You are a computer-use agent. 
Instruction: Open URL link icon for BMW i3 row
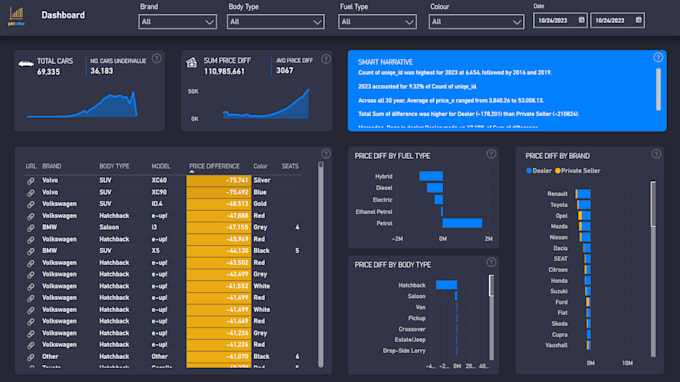pos(30,228)
